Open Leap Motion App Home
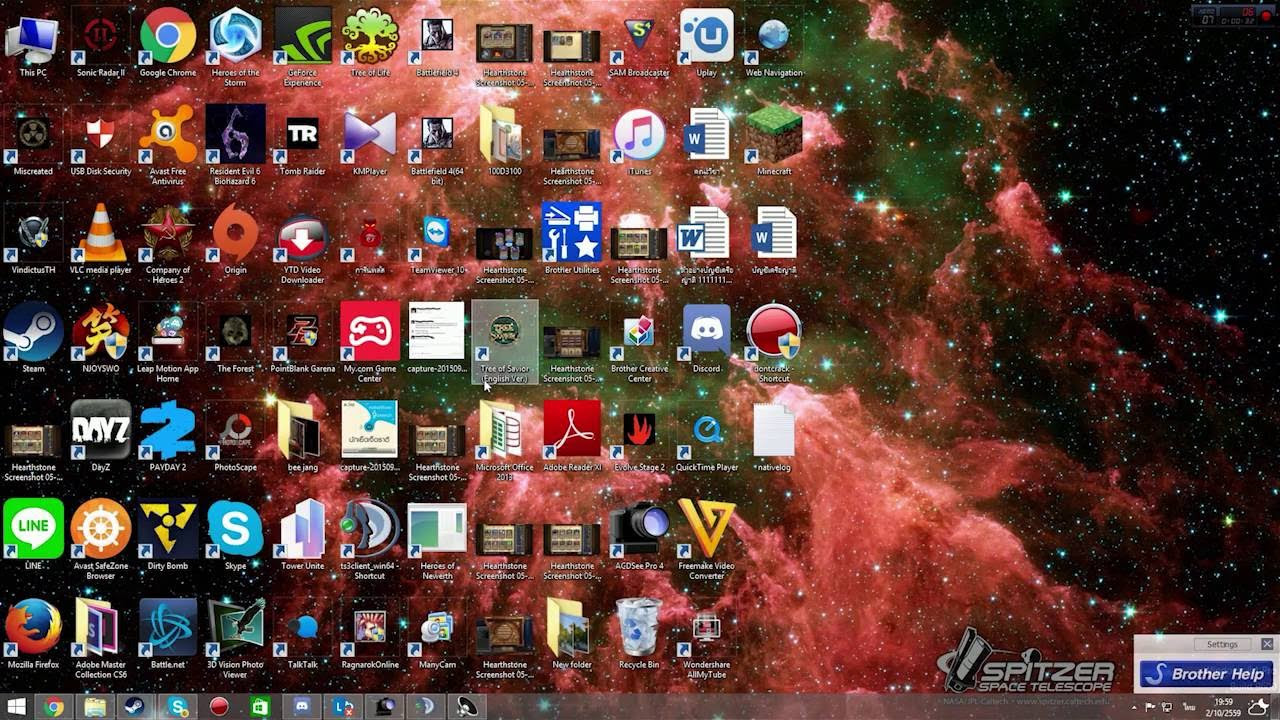 [x=167, y=331]
